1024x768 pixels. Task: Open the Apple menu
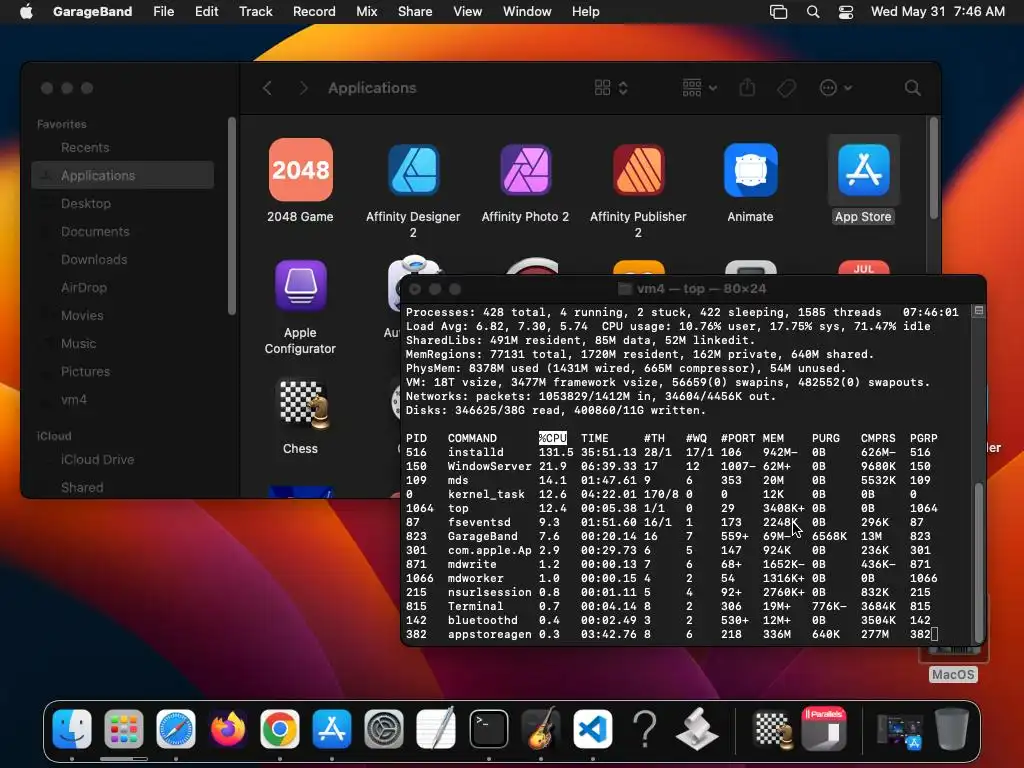26,11
